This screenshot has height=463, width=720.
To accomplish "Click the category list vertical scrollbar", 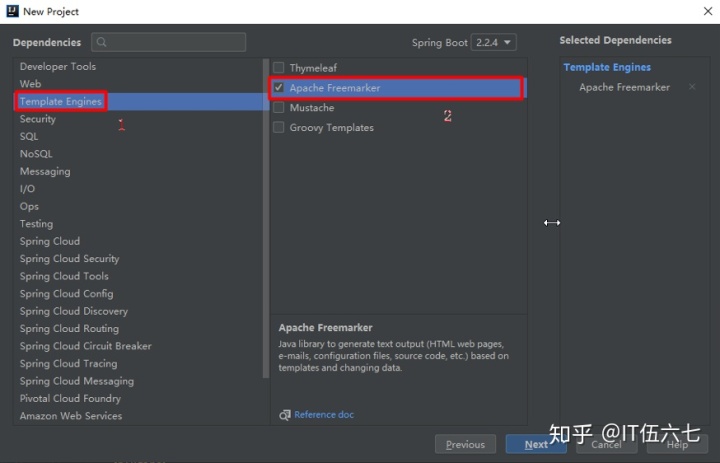I will point(266,218).
